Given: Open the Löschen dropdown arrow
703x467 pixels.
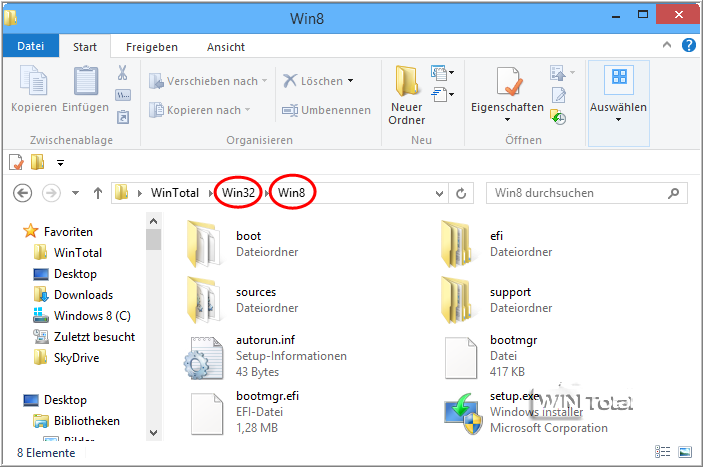Looking at the screenshot, I should pos(351,81).
